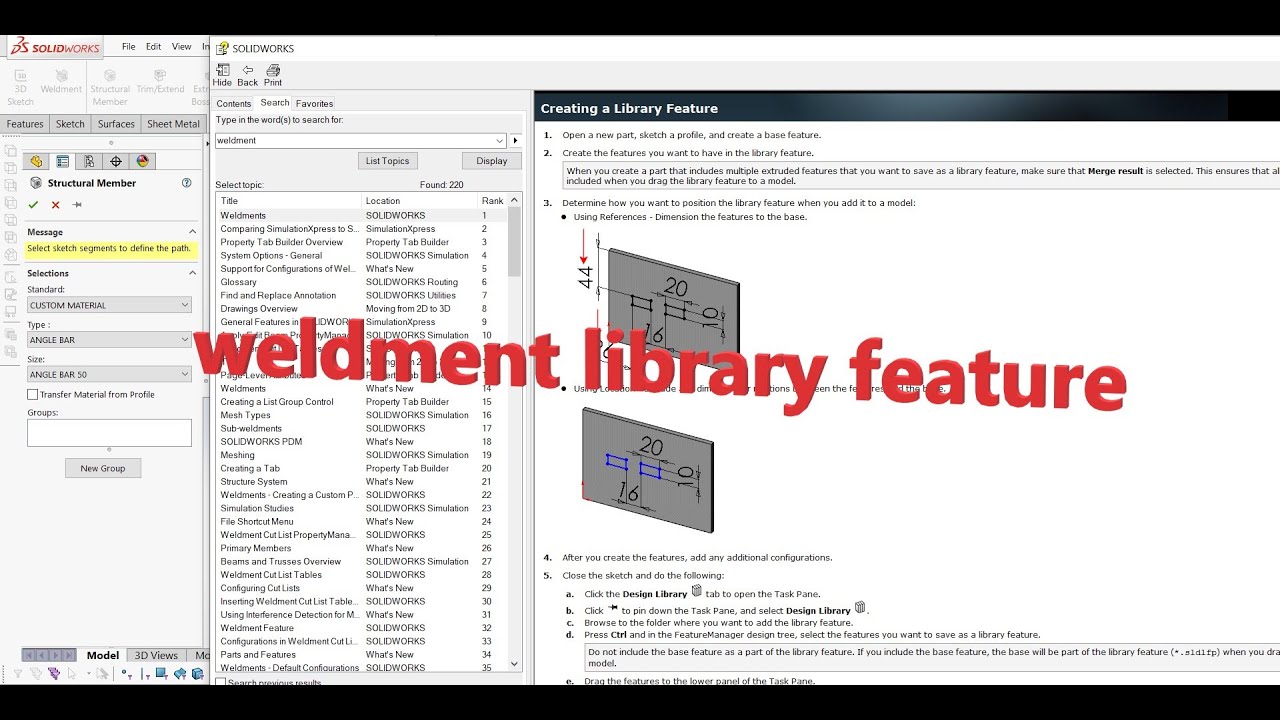The image size is (1280, 720).
Task: Select the 'Weldments' topic ranked 1
Action: [362, 215]
